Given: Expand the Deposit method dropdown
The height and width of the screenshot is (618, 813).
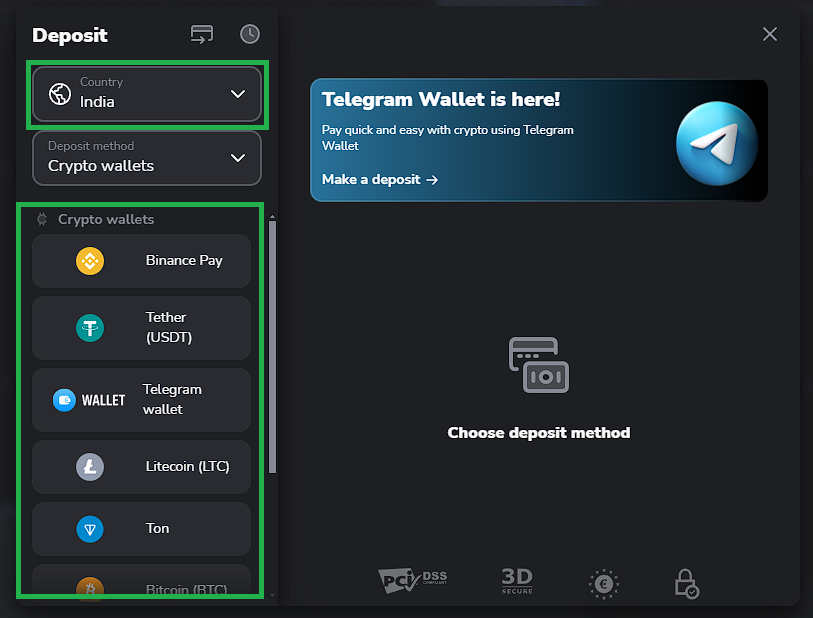Looking at the screenshot, I should click(147, 157).
